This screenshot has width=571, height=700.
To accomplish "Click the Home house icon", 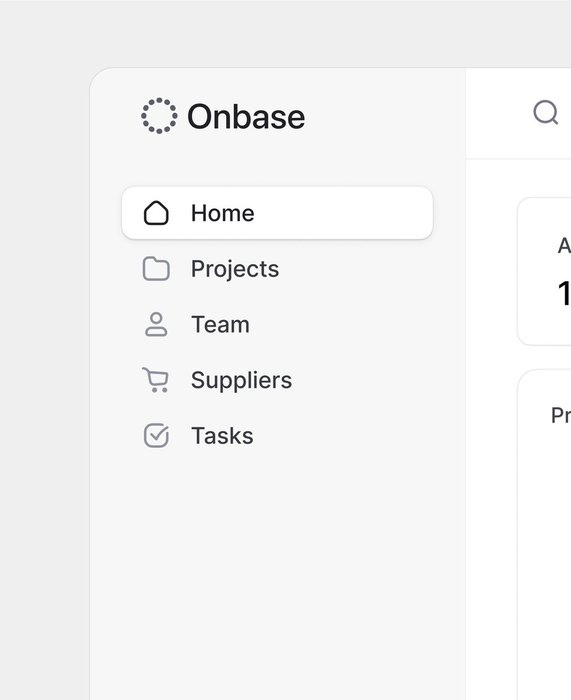I will [156, 213].
